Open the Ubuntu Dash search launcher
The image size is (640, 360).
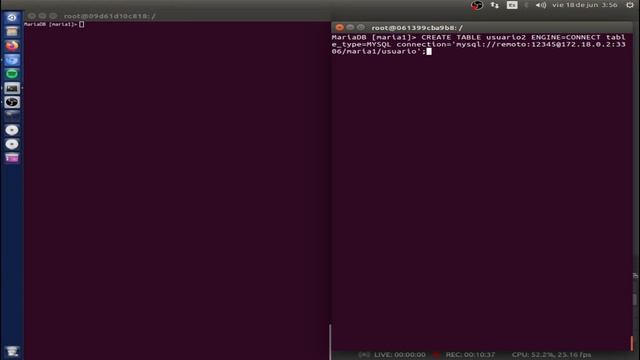point(12,17)
